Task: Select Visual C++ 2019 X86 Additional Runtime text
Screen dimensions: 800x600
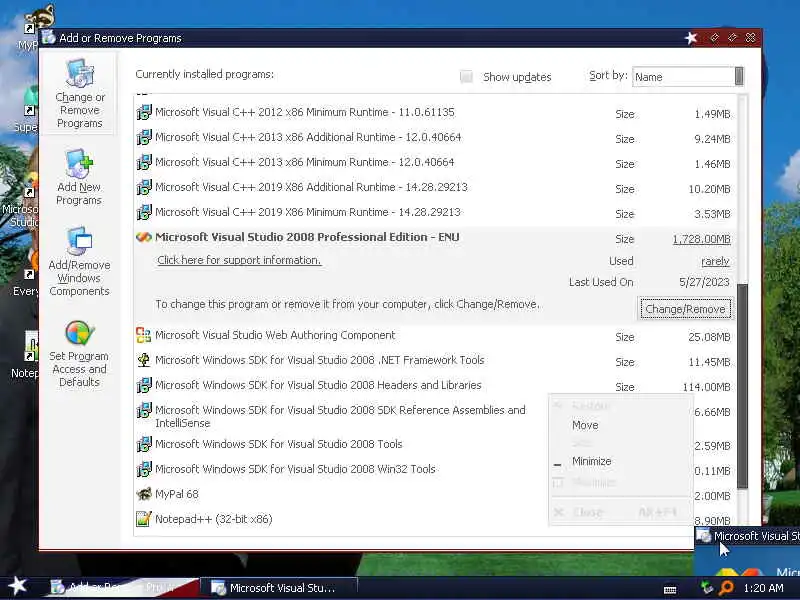Action: (x=311, y=187)
